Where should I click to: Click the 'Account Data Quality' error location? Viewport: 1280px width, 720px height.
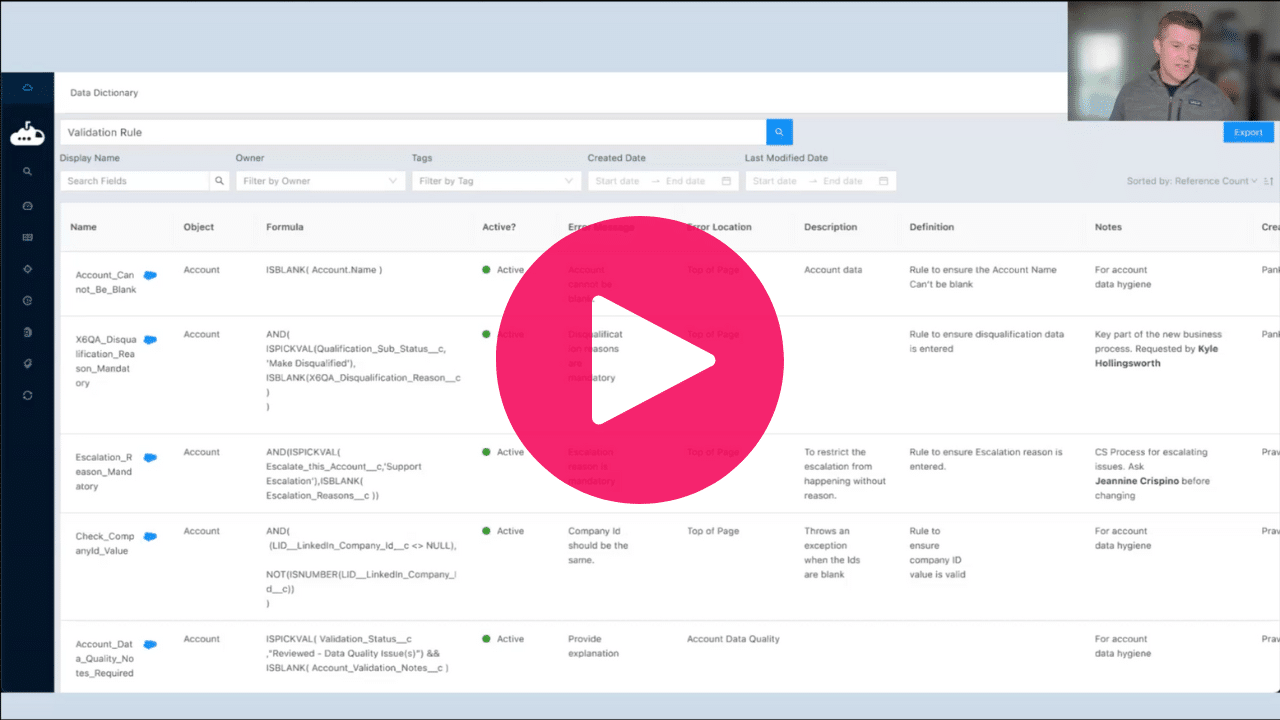733,639
